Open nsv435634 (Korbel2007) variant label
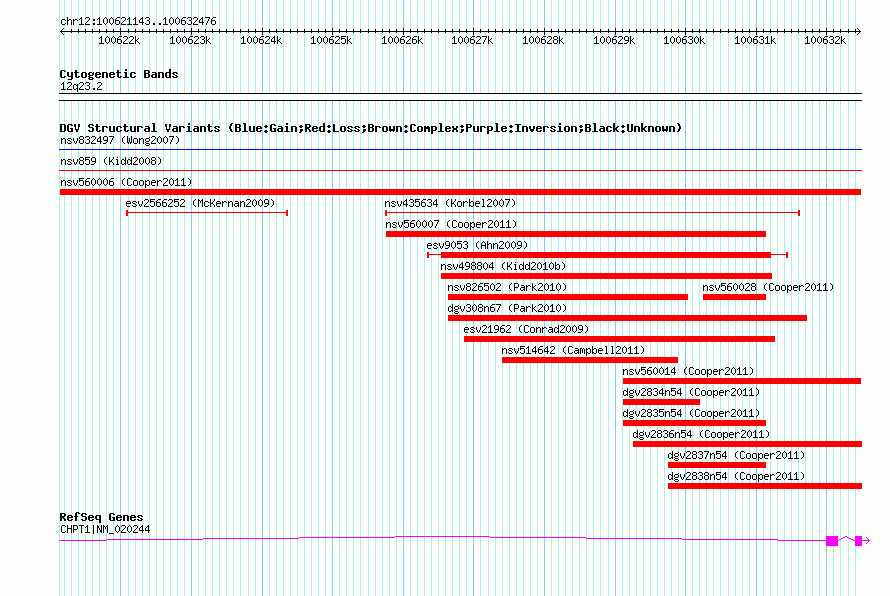The image size is (890, 596). [x=450, y=203]
